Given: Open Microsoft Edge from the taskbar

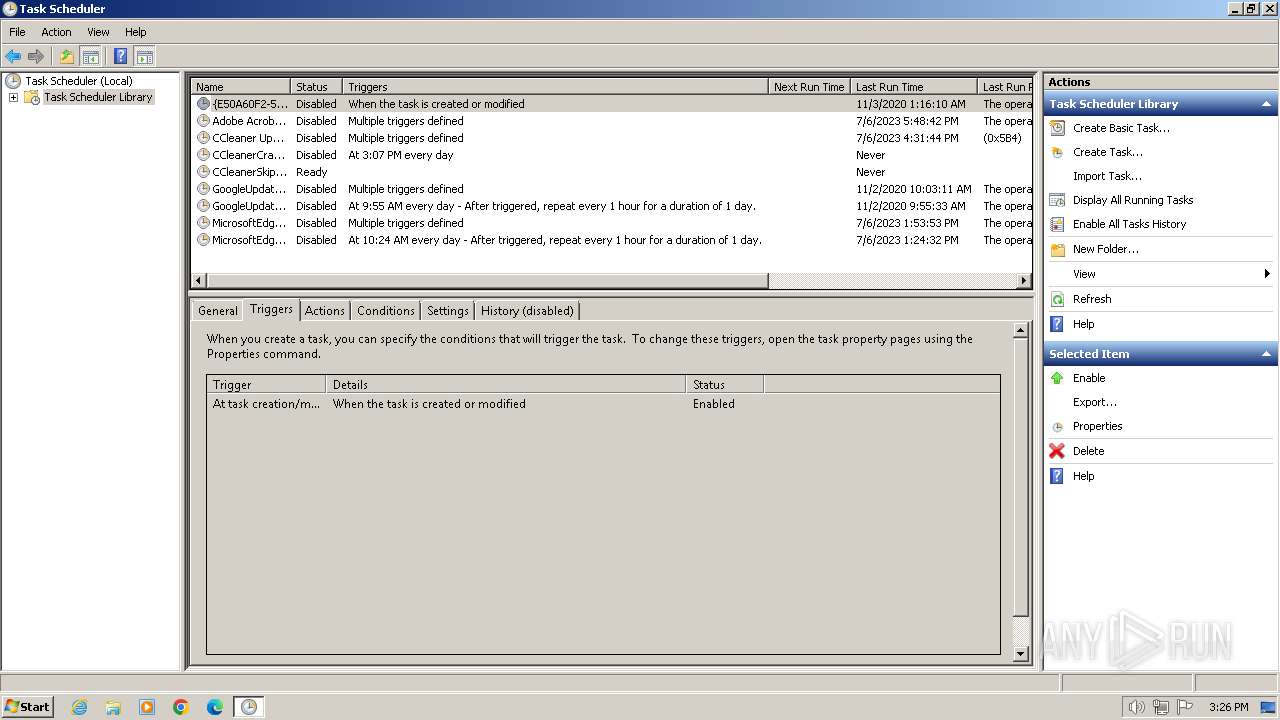Looking at the screenshot, I should pyautogui.click(x=215, y=707).
